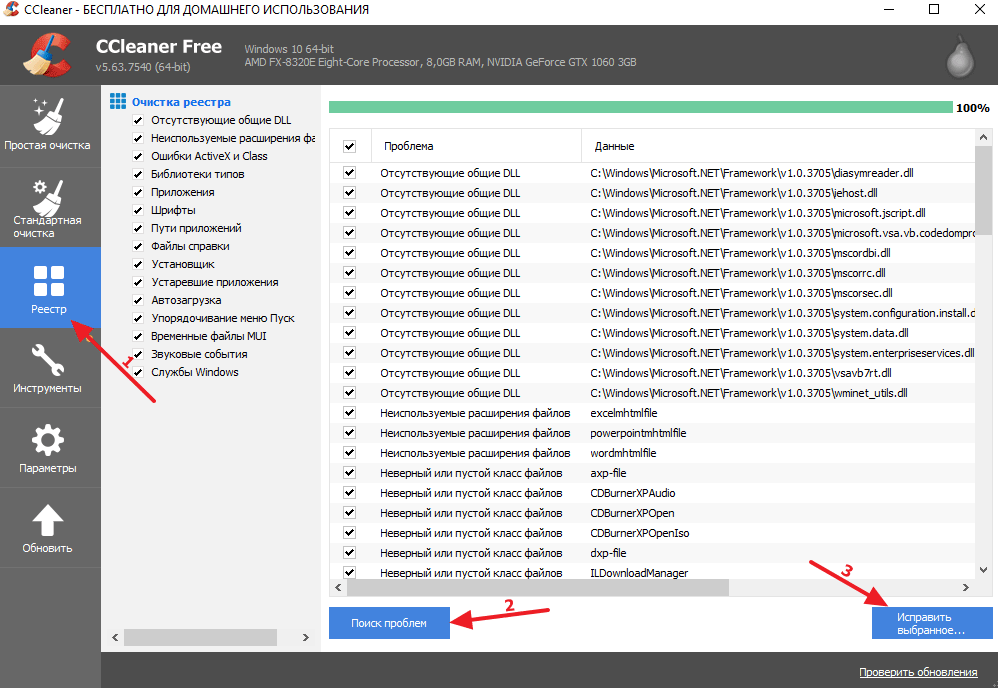998x688 pixels.
Task: Uncheck the mscordbi.dll result row
Action: [349, 253]
